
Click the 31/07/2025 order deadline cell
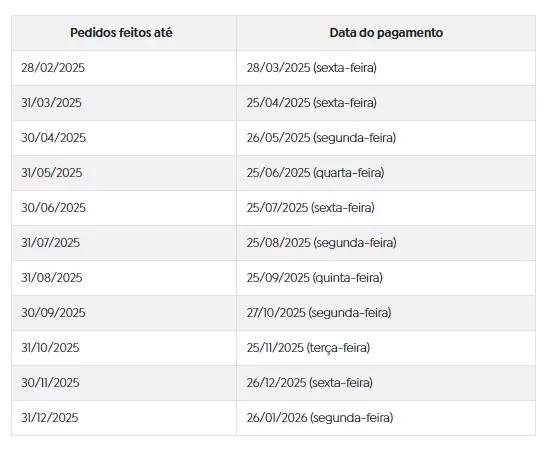124,243
